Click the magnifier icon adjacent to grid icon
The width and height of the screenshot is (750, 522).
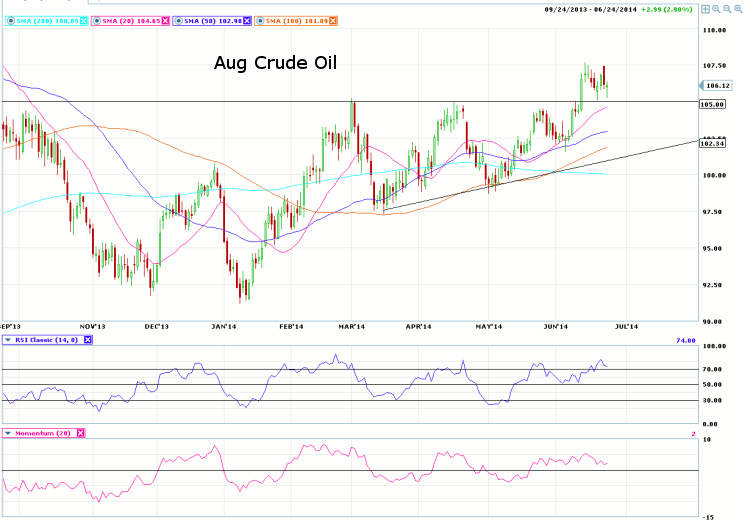point(719,9)
